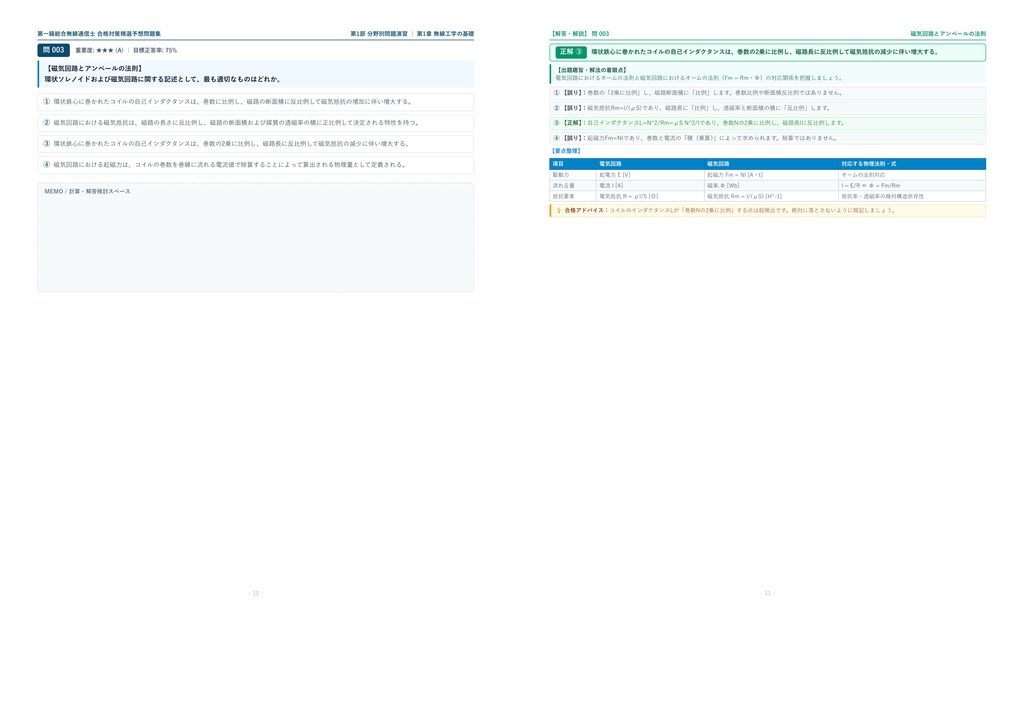Select answer choice ③ mentioning 巻数の2乗
The image size is (1024, 724).
[255, 144]
